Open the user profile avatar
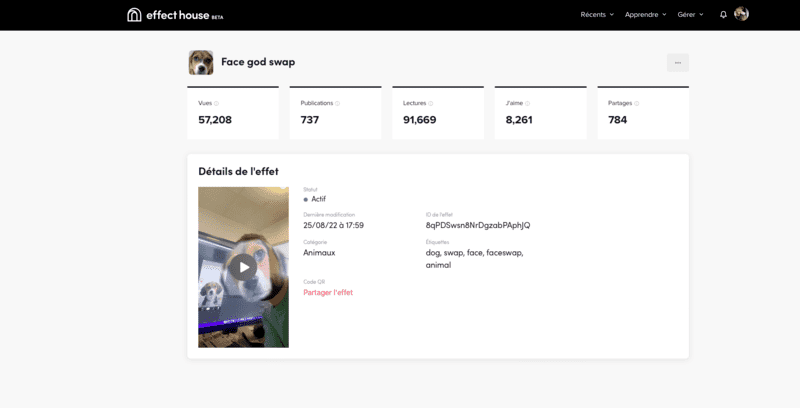The image size is (800, 408). pyautogui.click(x=741, y=14)
